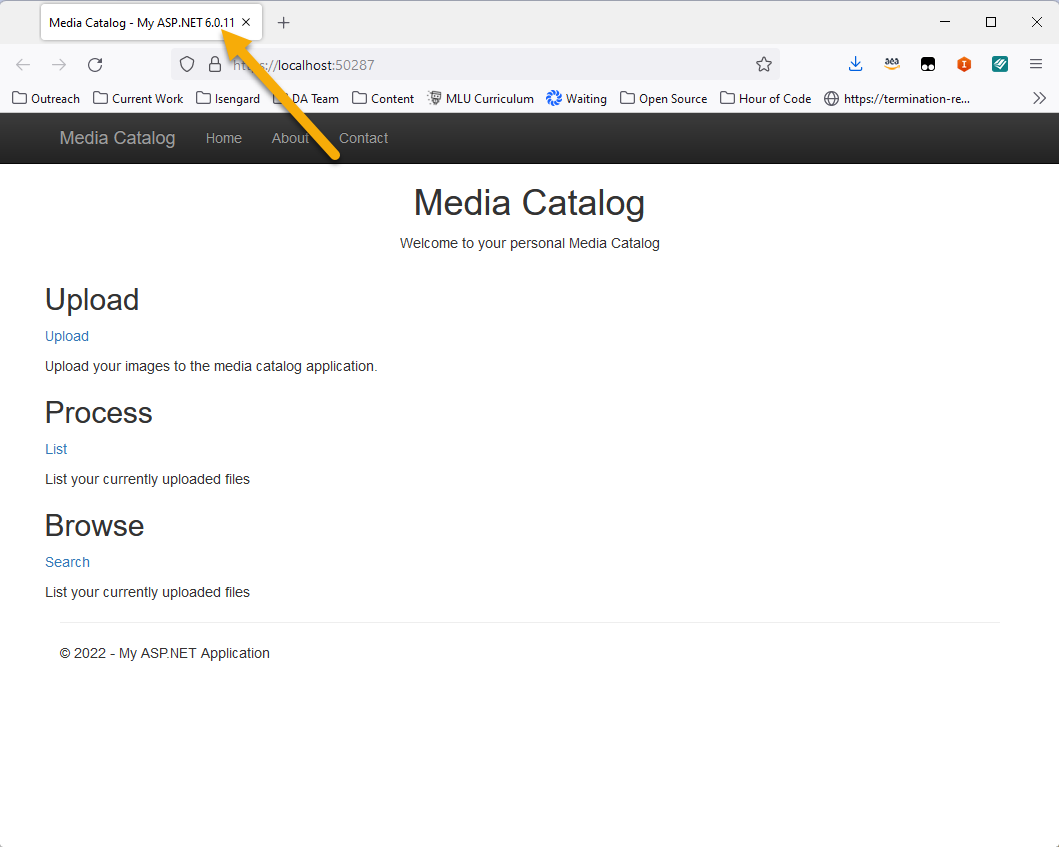Click the padlock site security icon
The image size is (1059, 847).
click(x=215, y=65)
